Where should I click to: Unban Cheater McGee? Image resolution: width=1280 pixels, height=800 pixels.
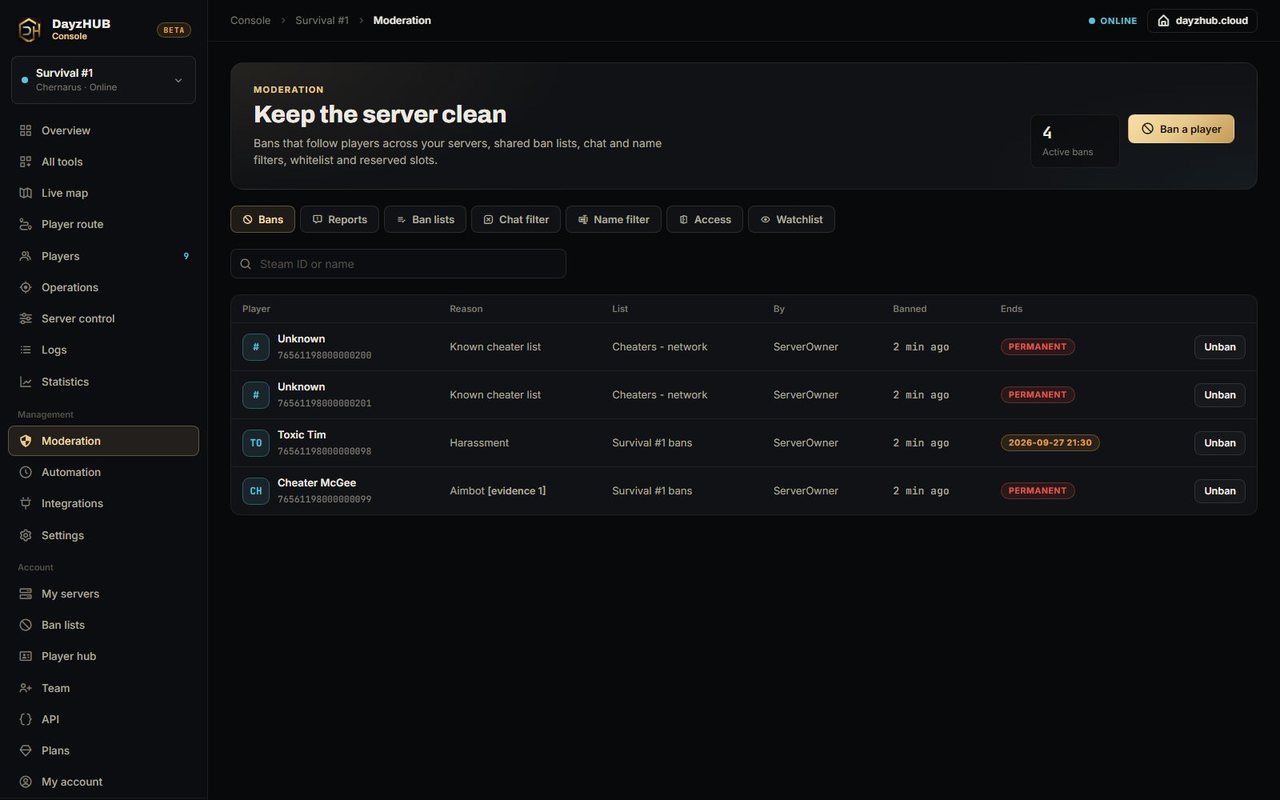tap(1220, 491)
